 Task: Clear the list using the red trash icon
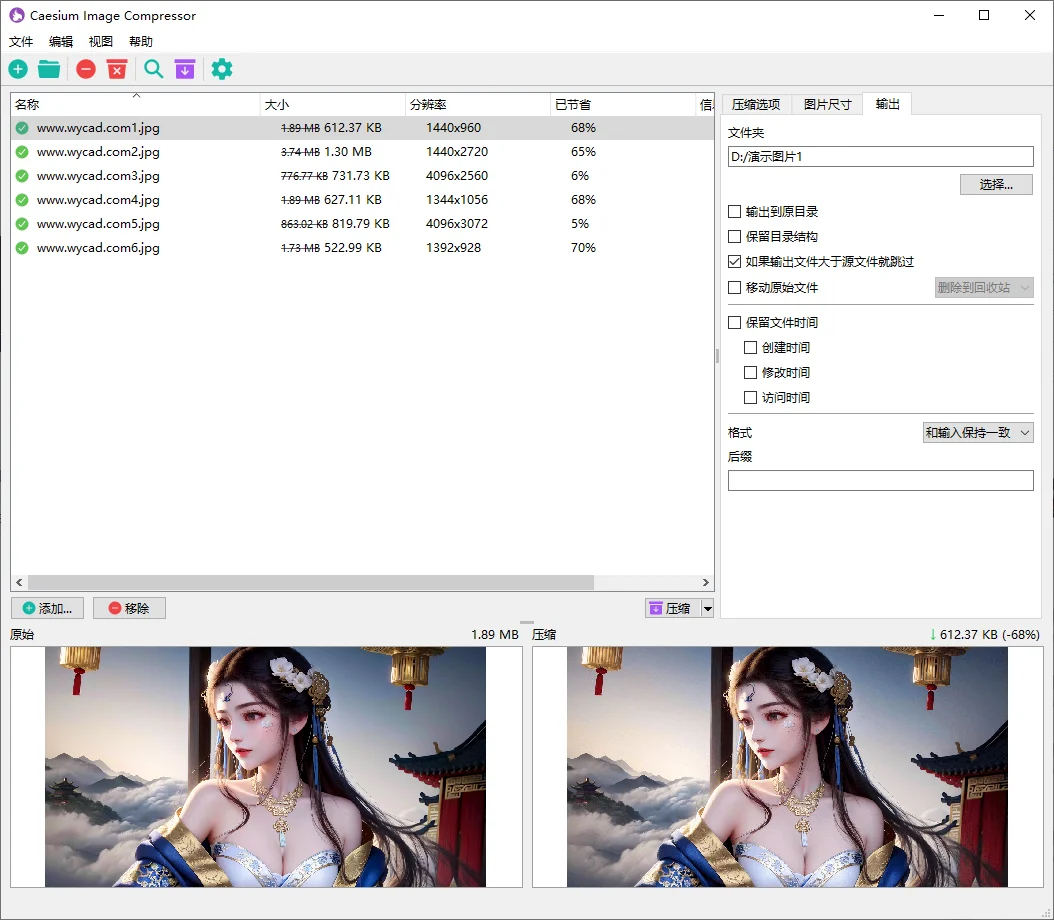pos(117,69)
